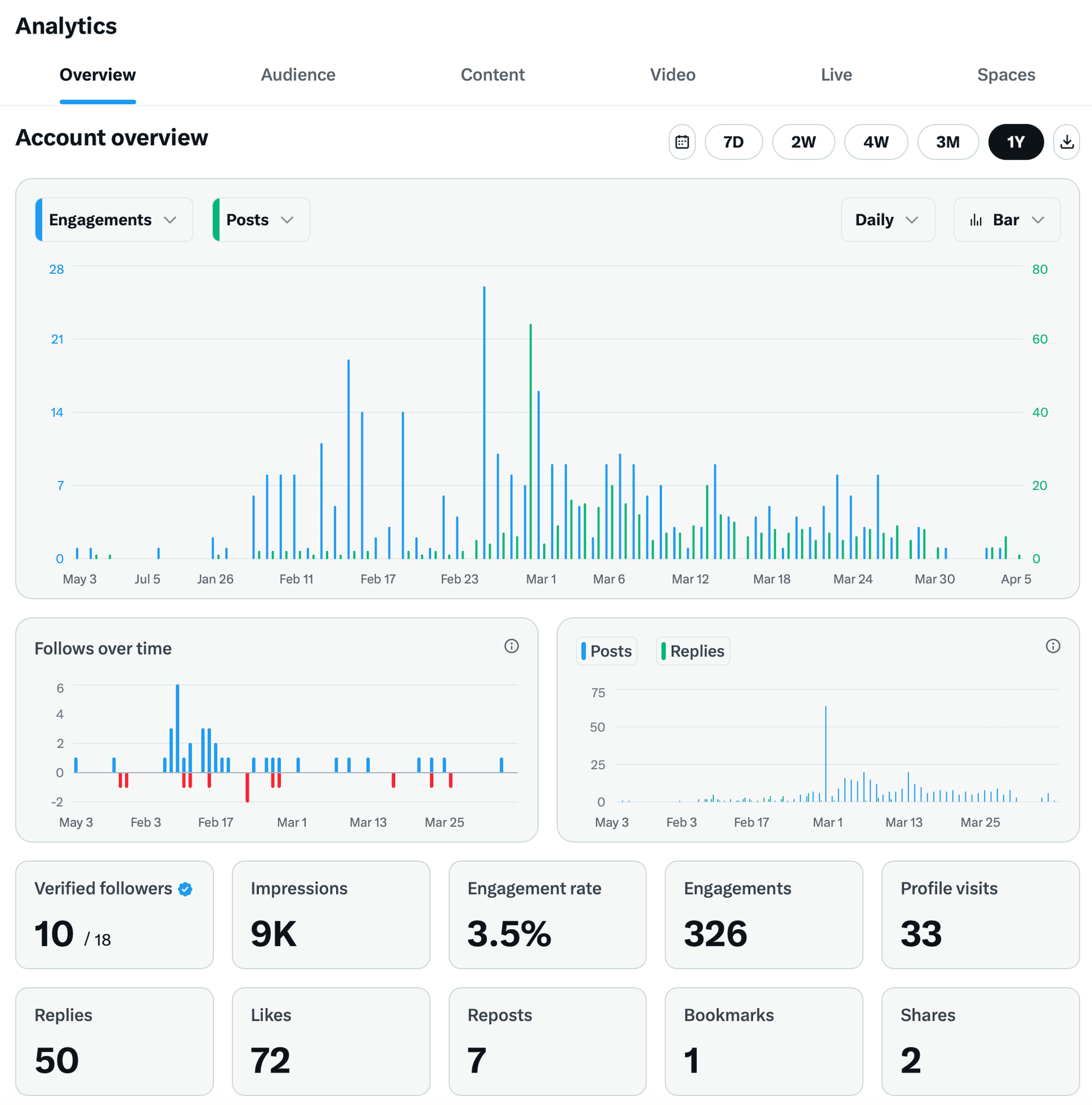Download the analytics data

click(x=1067, y=142)
